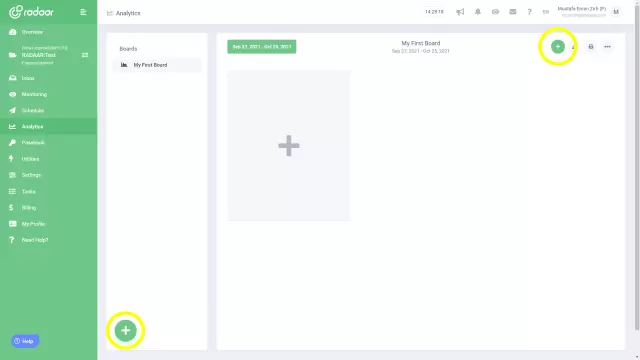Click the clock time display
640x360 pixels.
[434, 12]
